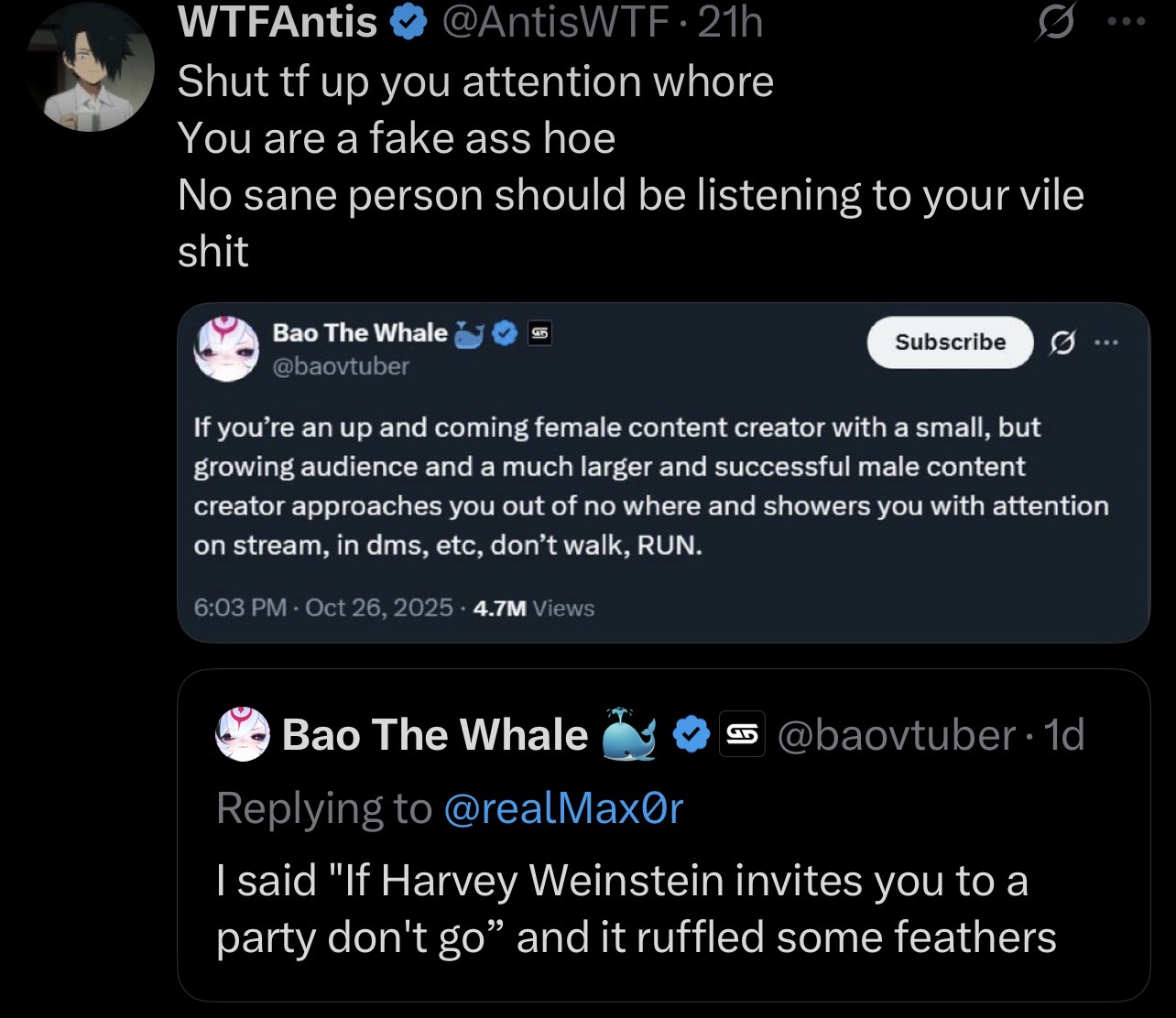
Task: Click Grok icon beside Subscribe button
Action: click(1061, 342)
